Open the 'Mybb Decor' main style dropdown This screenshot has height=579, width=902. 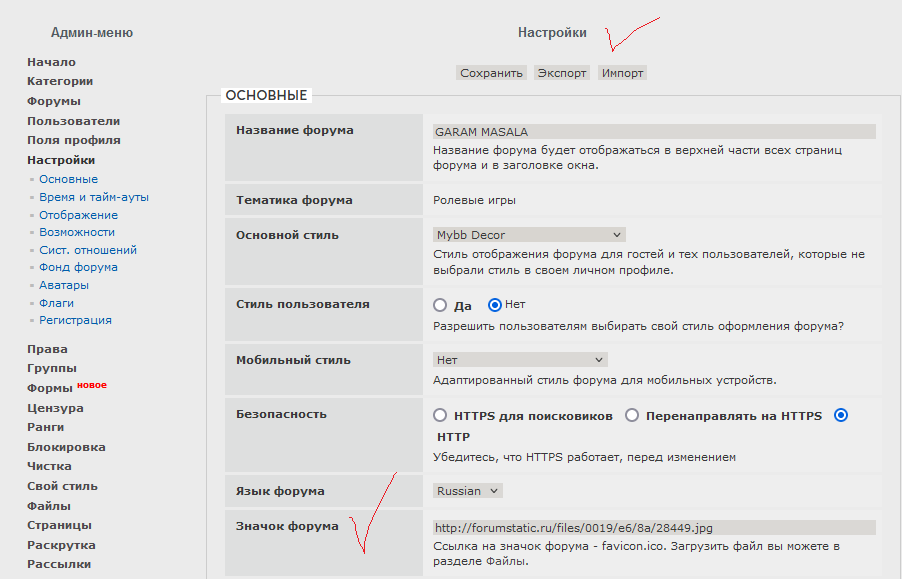(x=529, y=235)
